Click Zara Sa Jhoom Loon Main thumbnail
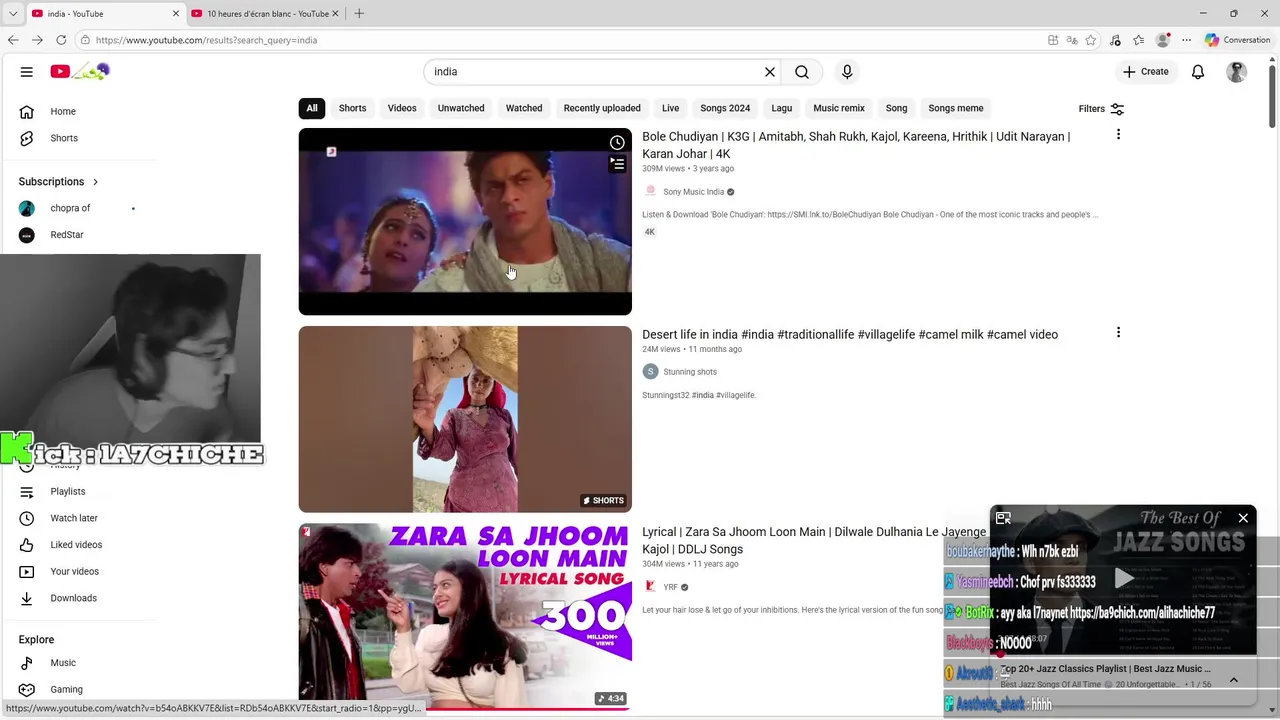Image resolution: width=1280 pixels, height=720 pixels. (x=465, y=617)
